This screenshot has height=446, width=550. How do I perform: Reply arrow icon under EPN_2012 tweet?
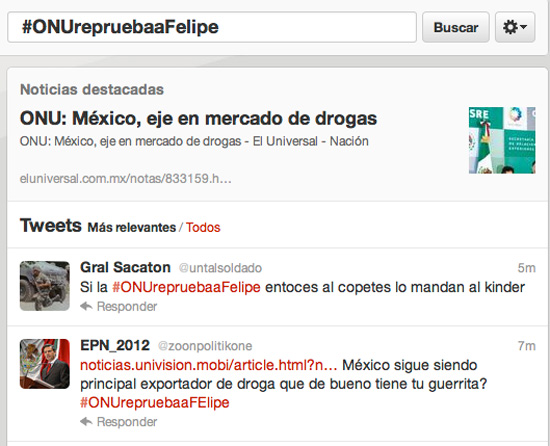coord(86,421)
